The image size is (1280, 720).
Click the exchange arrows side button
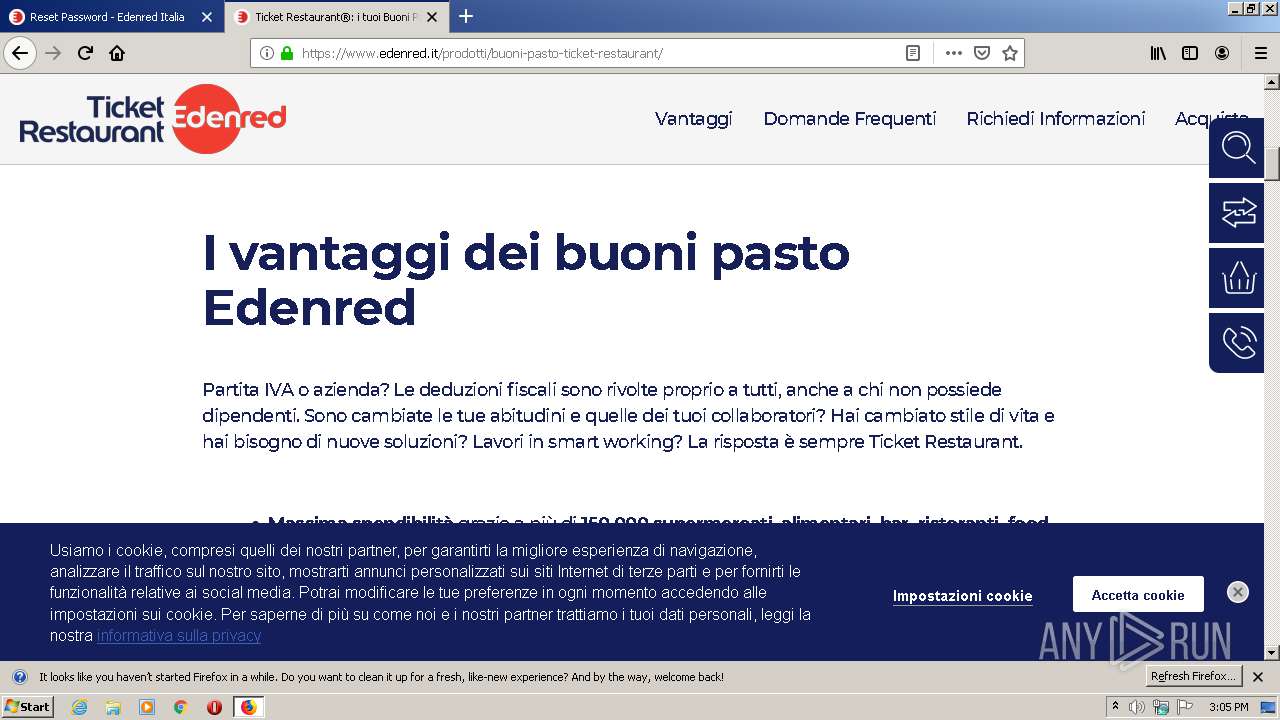(1238, 213)
